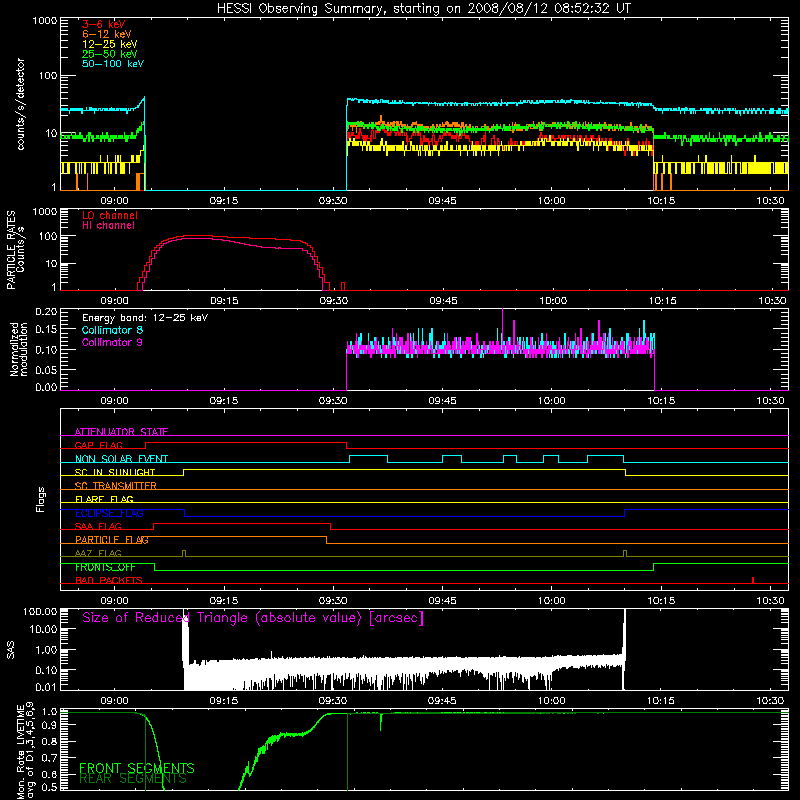
Task: Click the 100.00 value on SAS axis
Action: (x=40, y=611)
